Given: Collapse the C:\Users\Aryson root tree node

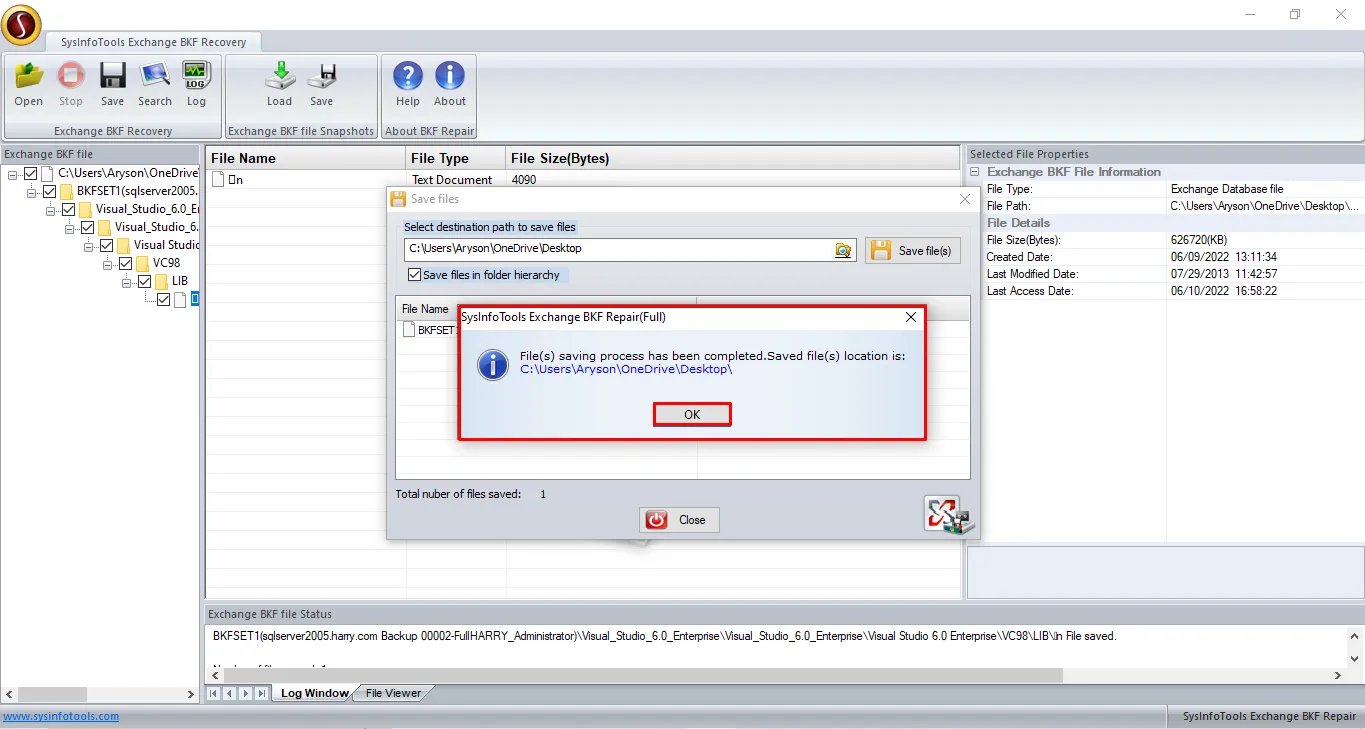Looking at the screenshot, I should click(x=13, y=174).
